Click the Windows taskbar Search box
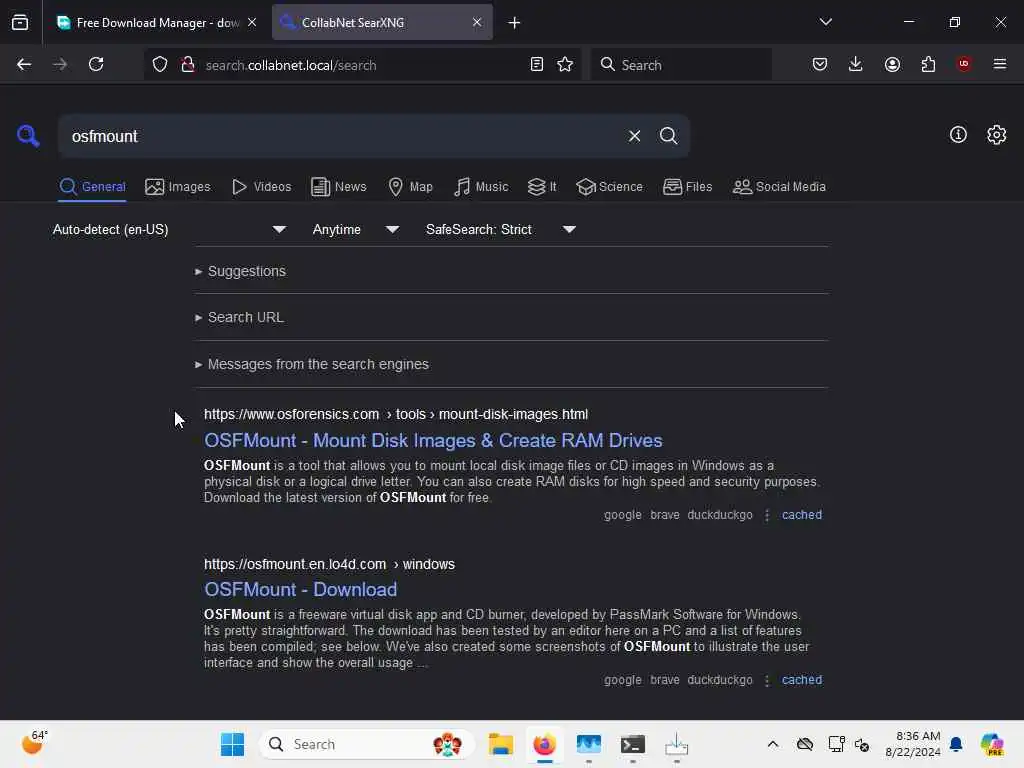The image size is (1024, 768). pyautogui.click(x=367, y=744)
